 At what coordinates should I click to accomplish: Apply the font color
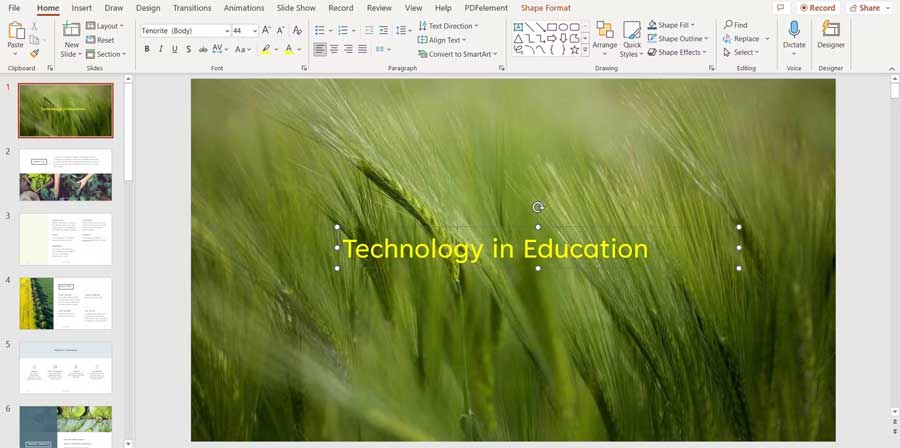pyautogui.click(x=289, y=49)
